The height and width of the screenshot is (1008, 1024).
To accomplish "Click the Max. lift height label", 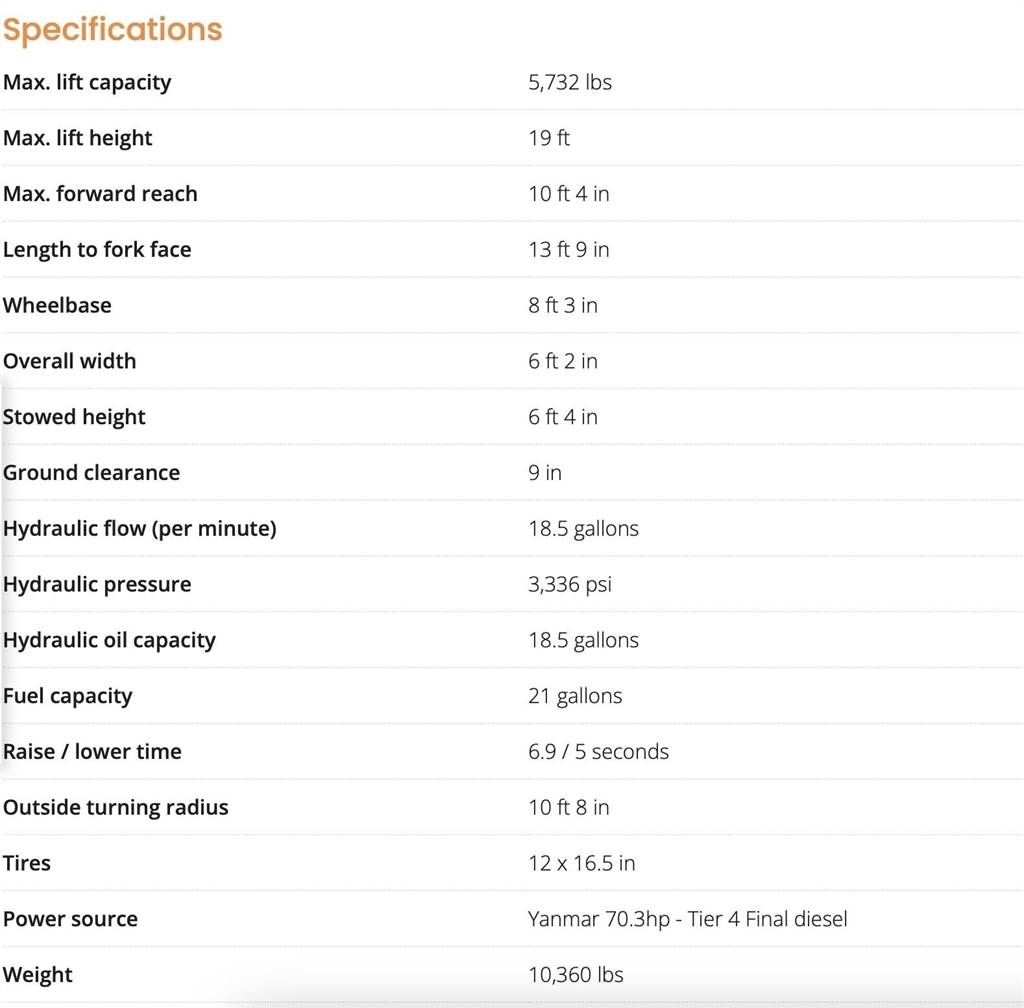I will pos(78,138).
